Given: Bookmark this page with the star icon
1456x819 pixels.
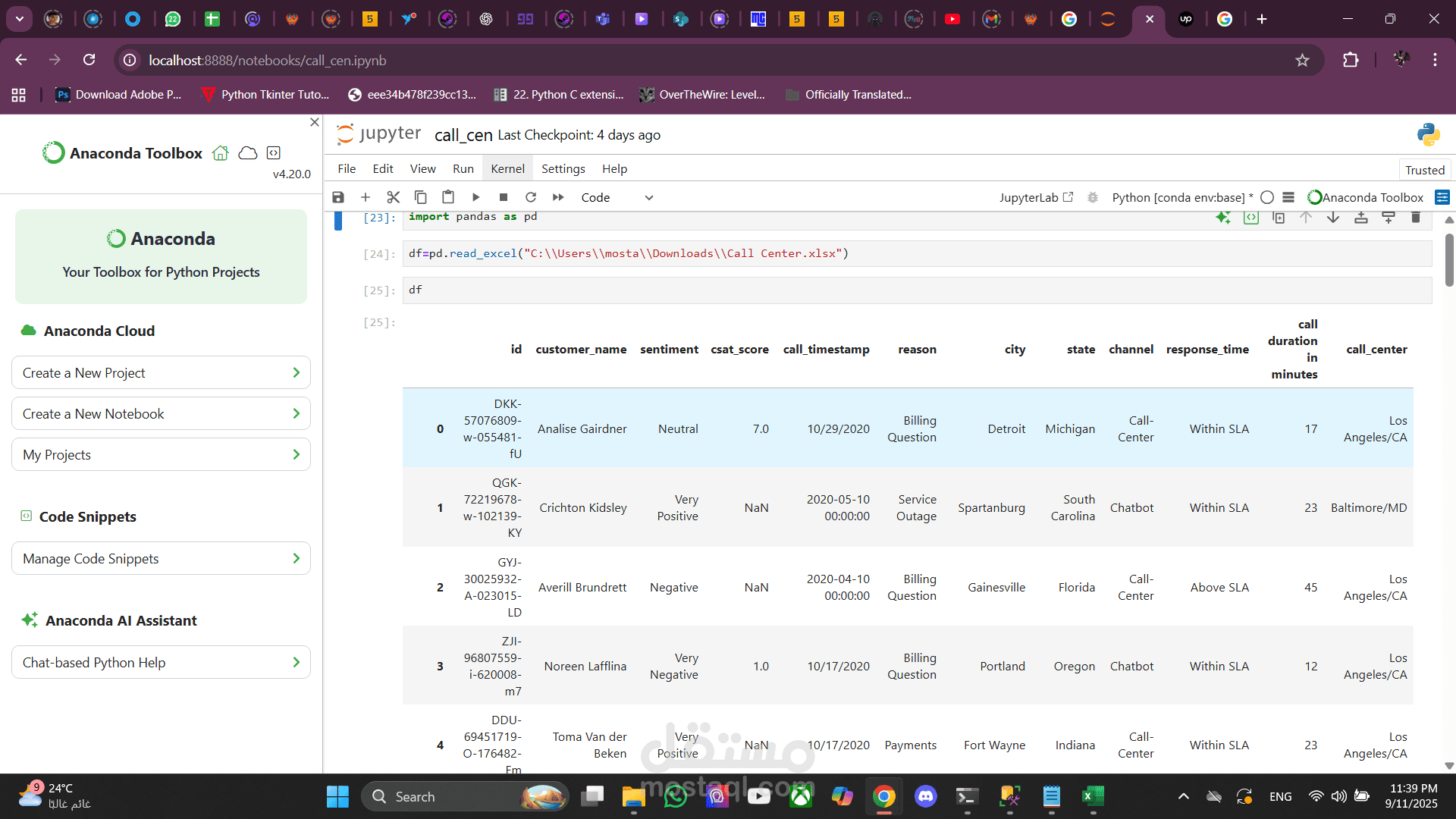Looking at the screenshot, I should (1302, 60).
